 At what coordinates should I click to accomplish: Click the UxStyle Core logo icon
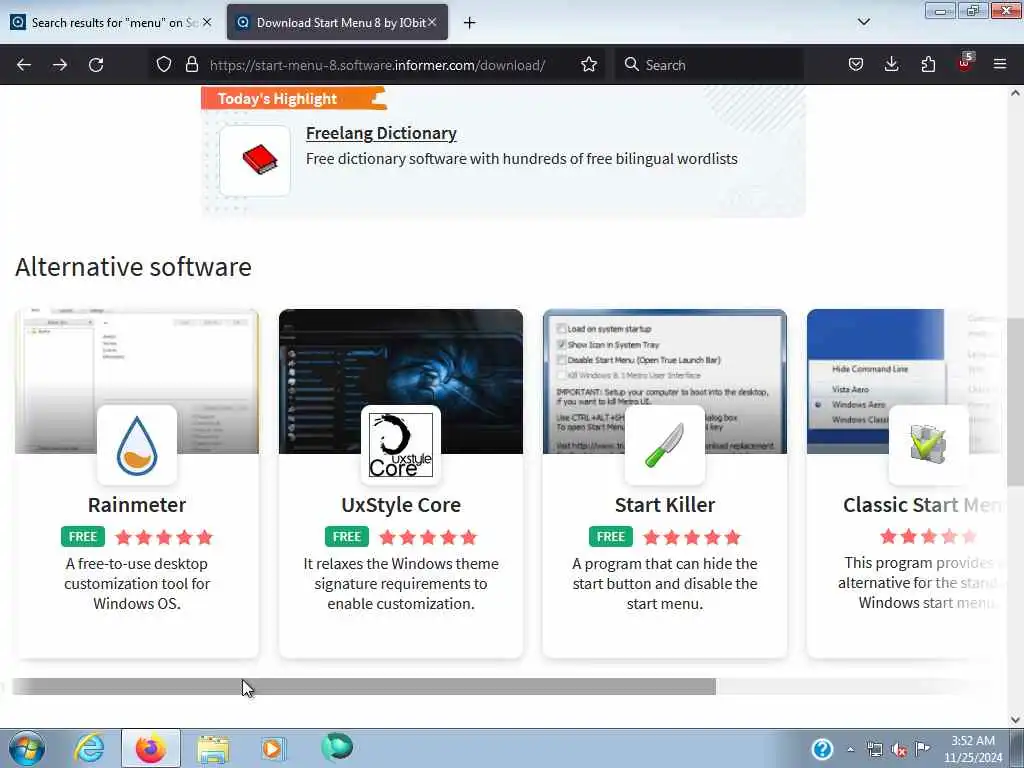coord(401,445)
